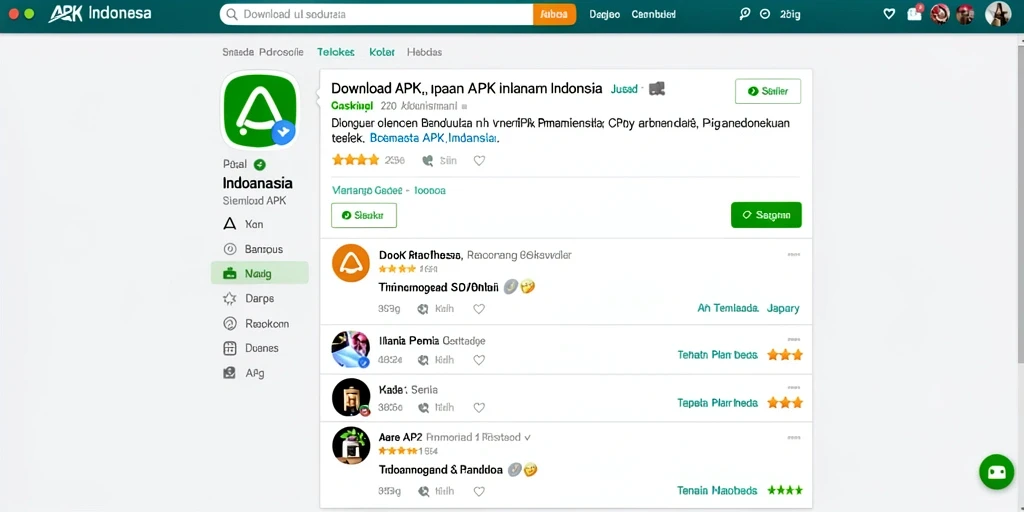1024x512 pixels.
Task: Open the Aare AP2 app thumbnail
Action: (351, 445)
